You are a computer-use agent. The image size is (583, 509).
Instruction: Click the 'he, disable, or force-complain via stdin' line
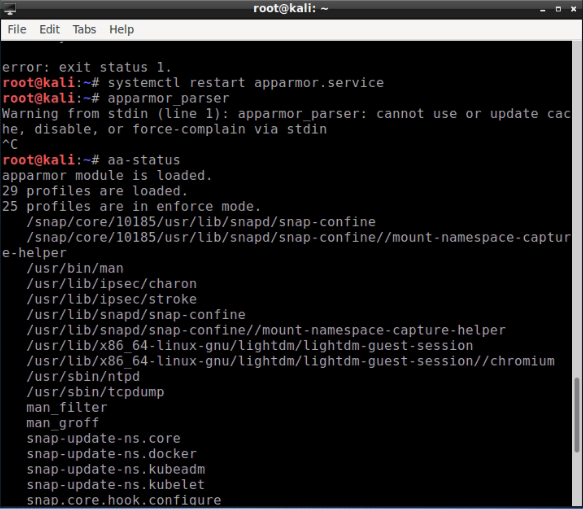tap(164, 129)
